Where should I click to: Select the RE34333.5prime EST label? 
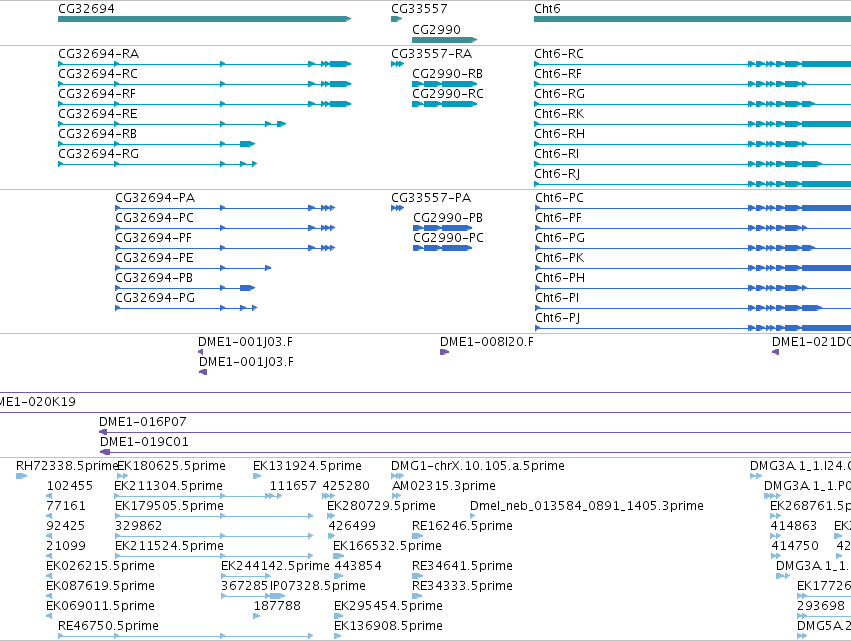[462, 586]
